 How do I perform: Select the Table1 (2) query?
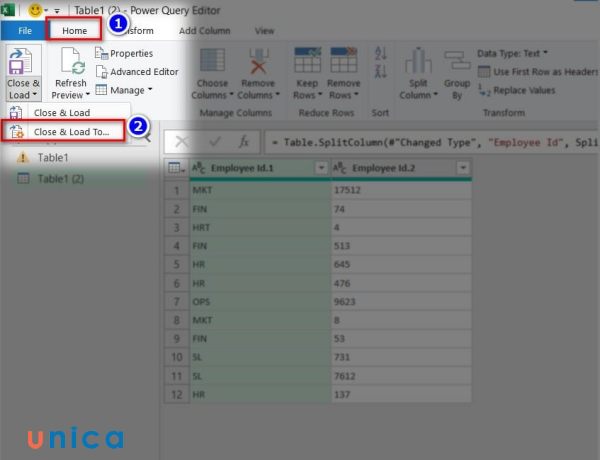(60, 178)
